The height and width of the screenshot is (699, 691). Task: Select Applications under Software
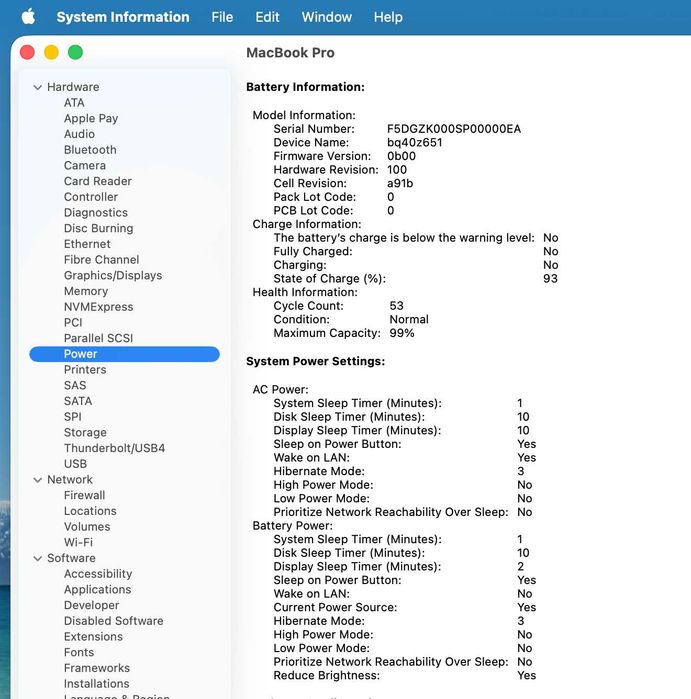pos(98,589)
